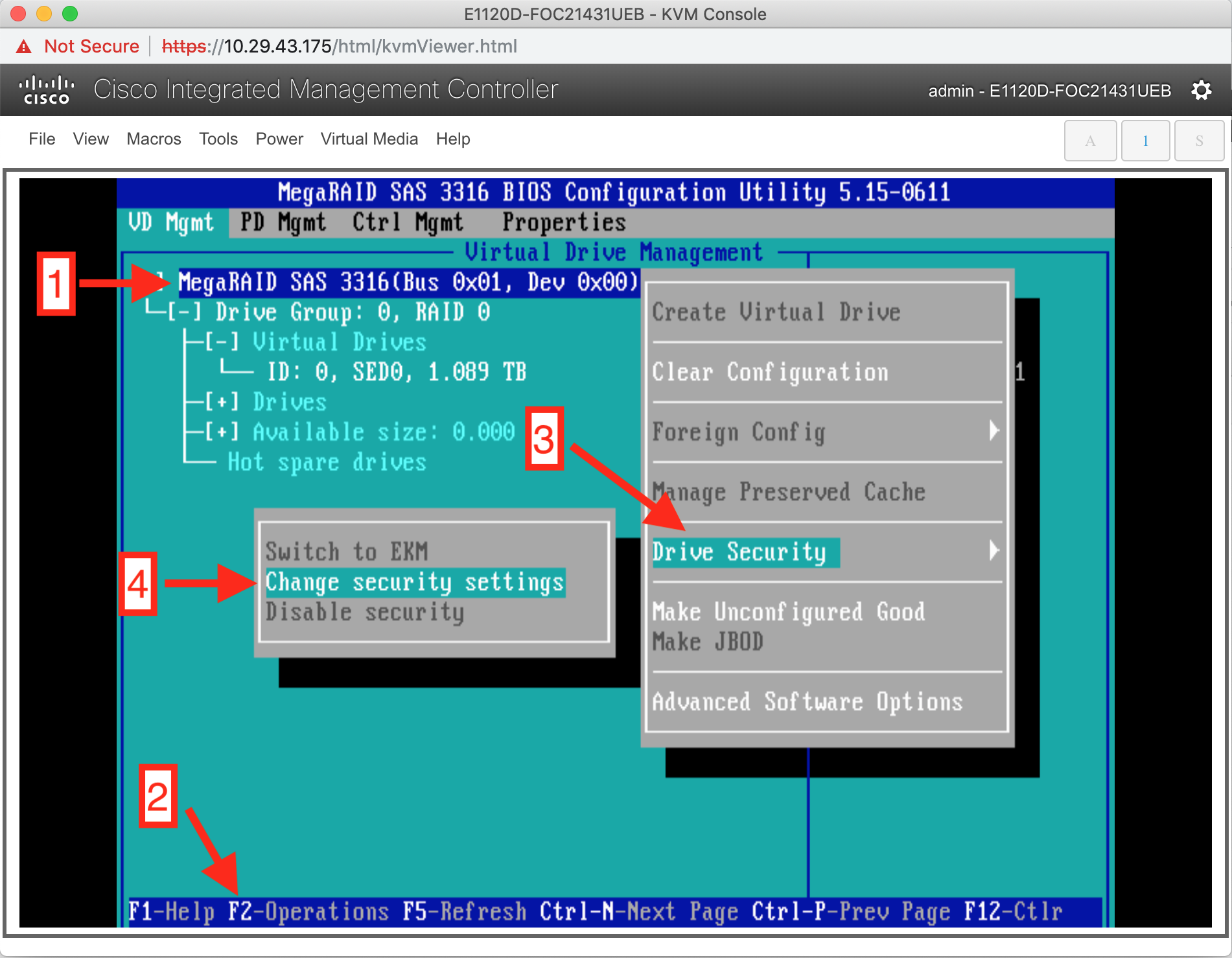Image resolution: width=1232 pixels, height=958 pixels.
Task: Click the Cisco logo
Action: (x=46, y=89)
